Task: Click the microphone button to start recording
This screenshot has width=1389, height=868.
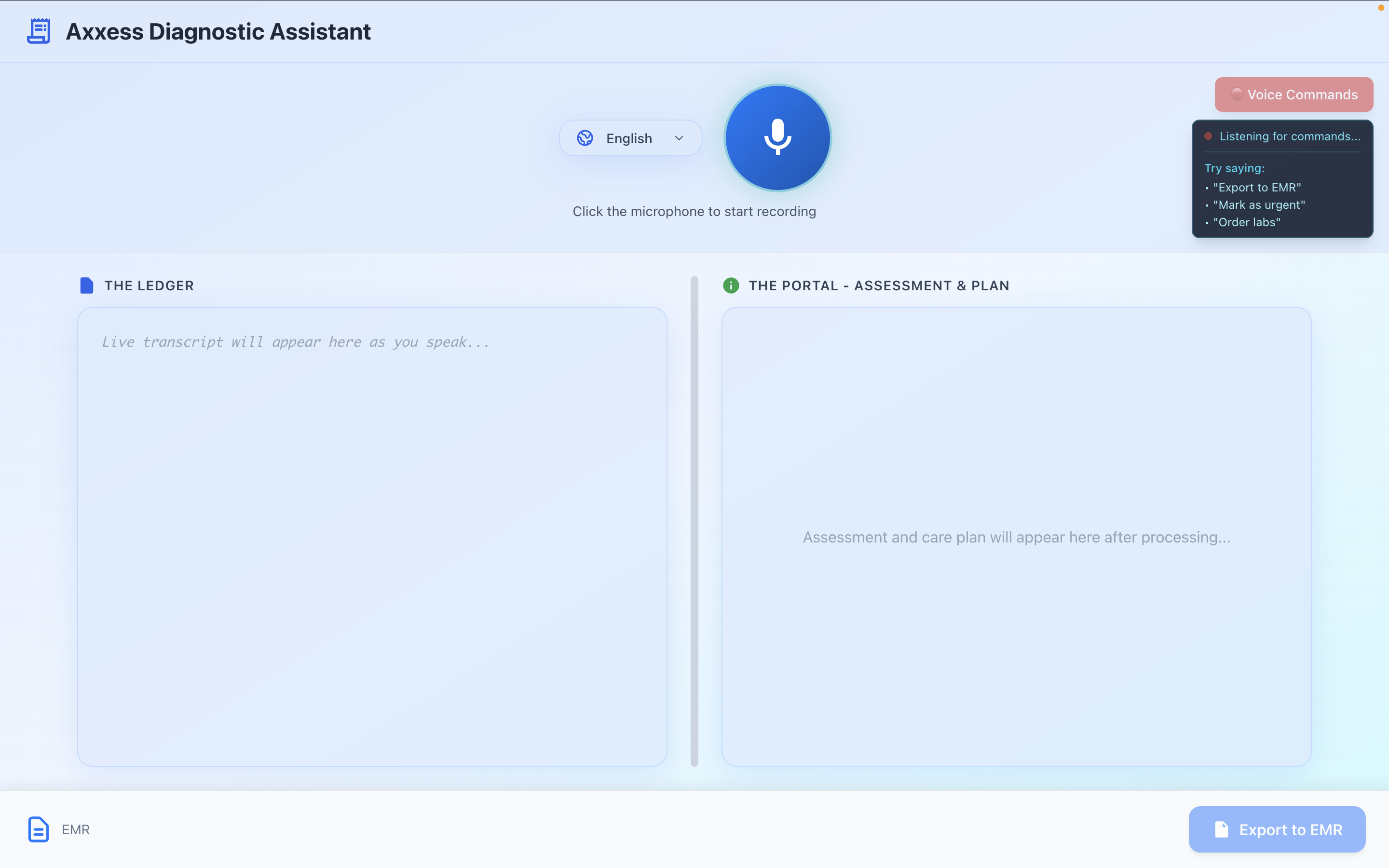Action: (x=777, y=138)
